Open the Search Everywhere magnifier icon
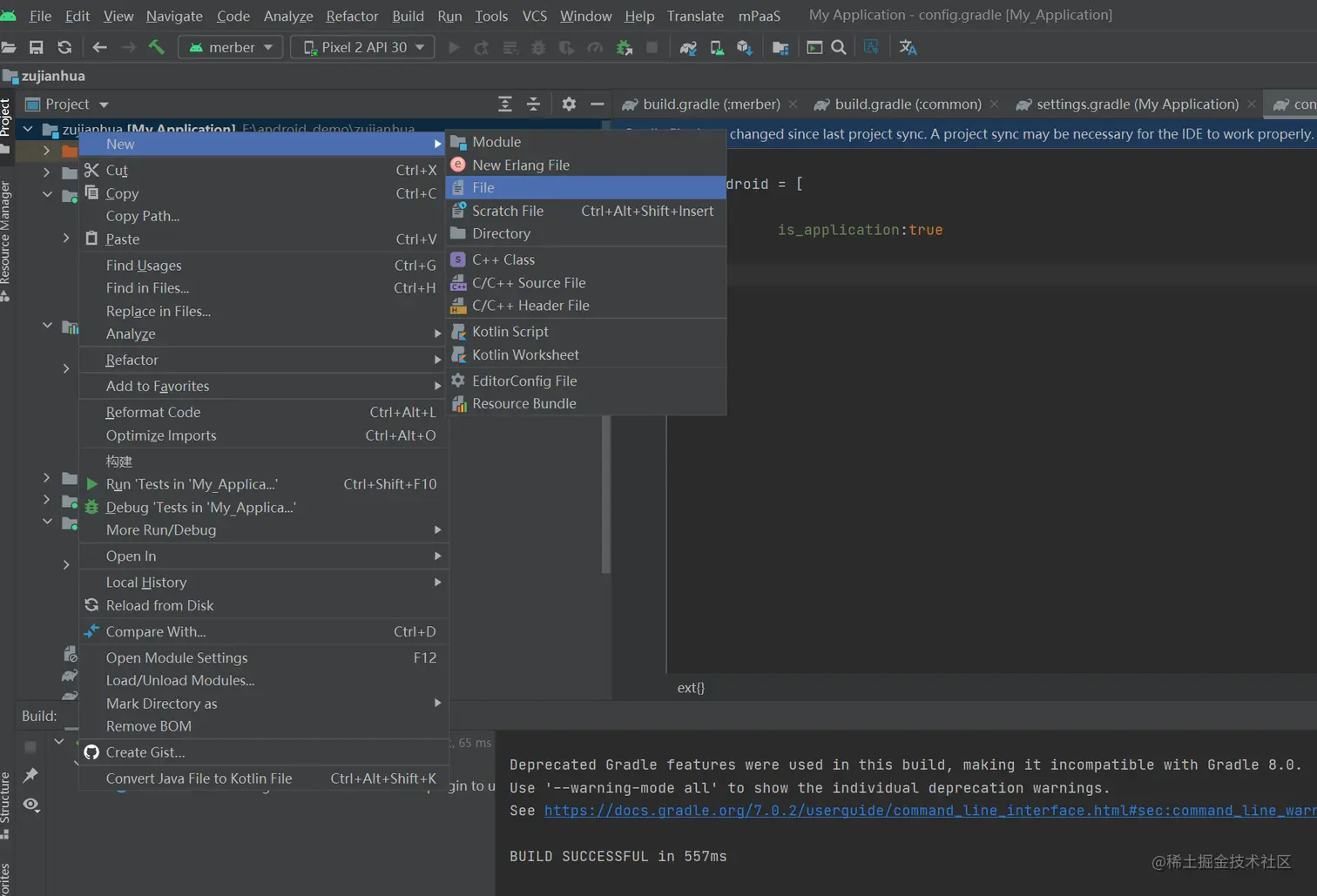Viewport: 1317px width, 896px height. pyautogui.click(x=839, y=47)
